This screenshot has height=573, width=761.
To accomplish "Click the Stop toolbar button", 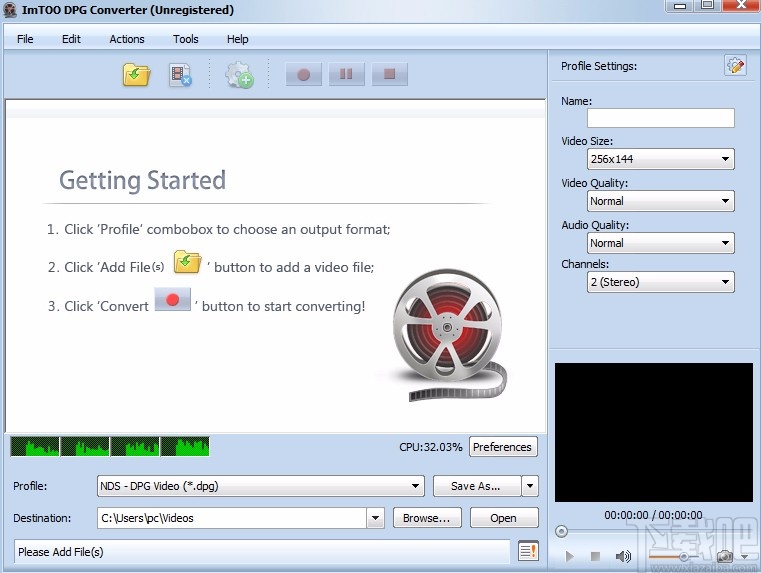I will tap(389, 74).
